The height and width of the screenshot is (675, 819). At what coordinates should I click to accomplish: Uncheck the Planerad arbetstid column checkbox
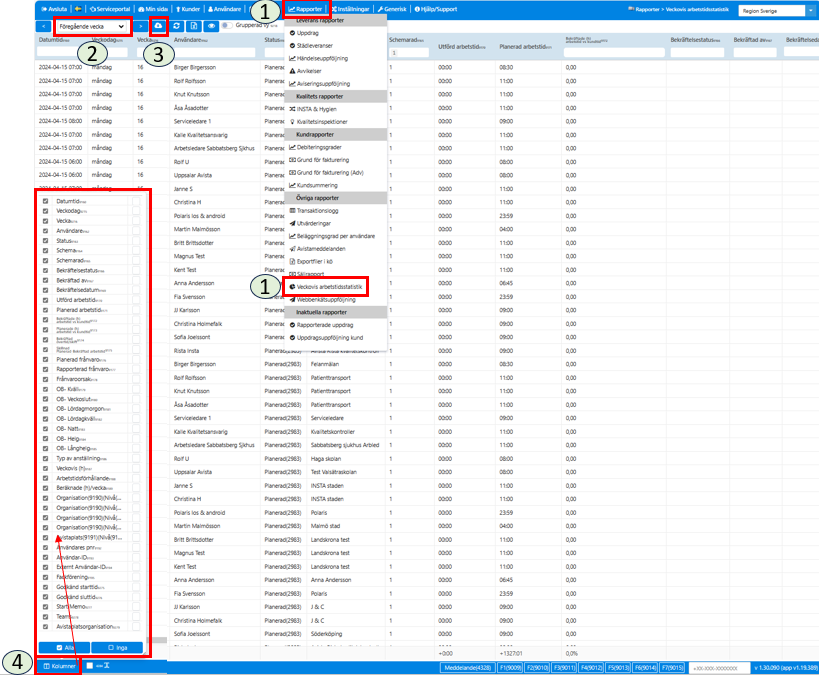click(x=45, y=310)
